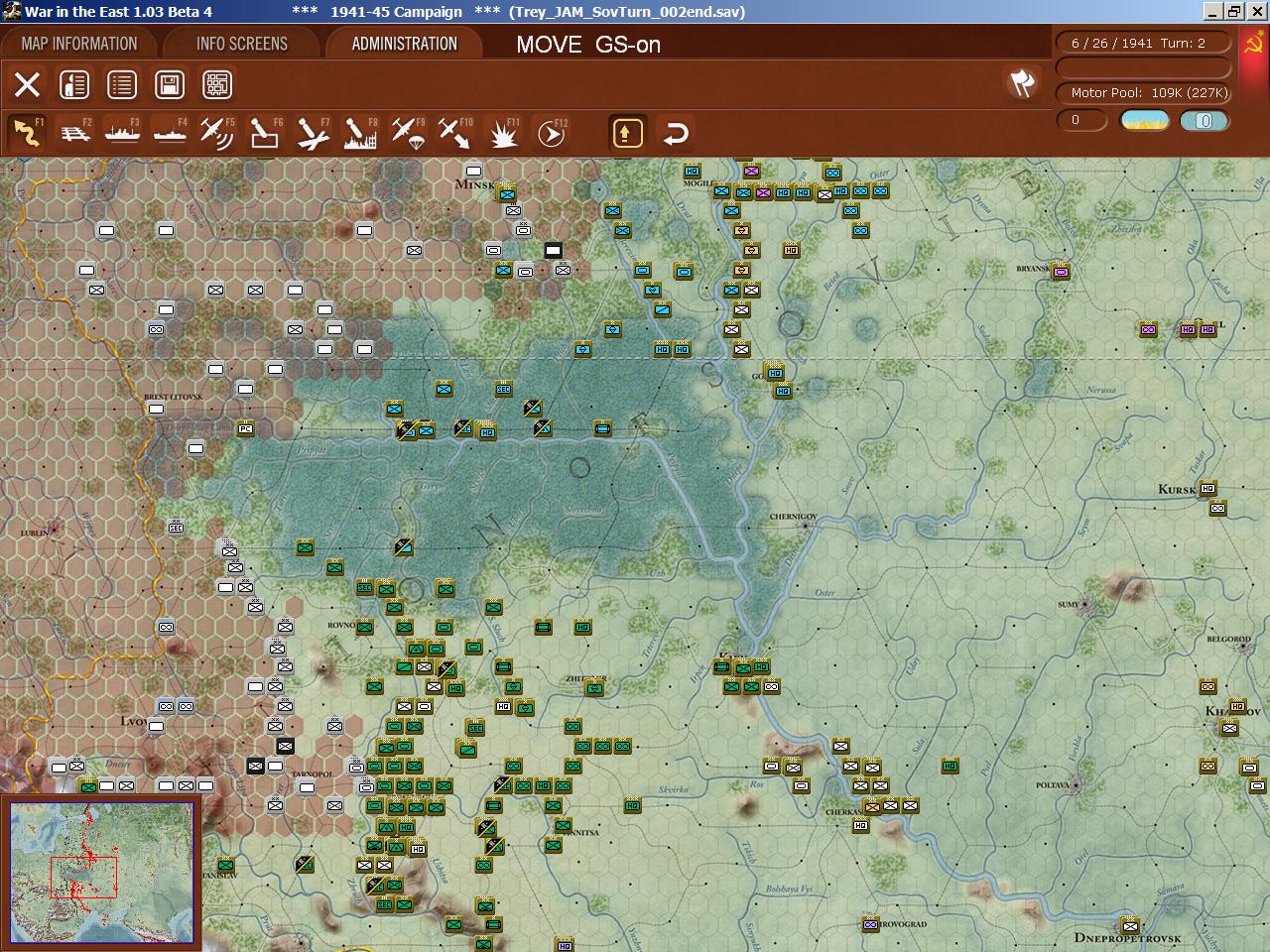Open the order of battle screen icon
The width and height of the screenshot is (1270, 952).
coord(74,84)
